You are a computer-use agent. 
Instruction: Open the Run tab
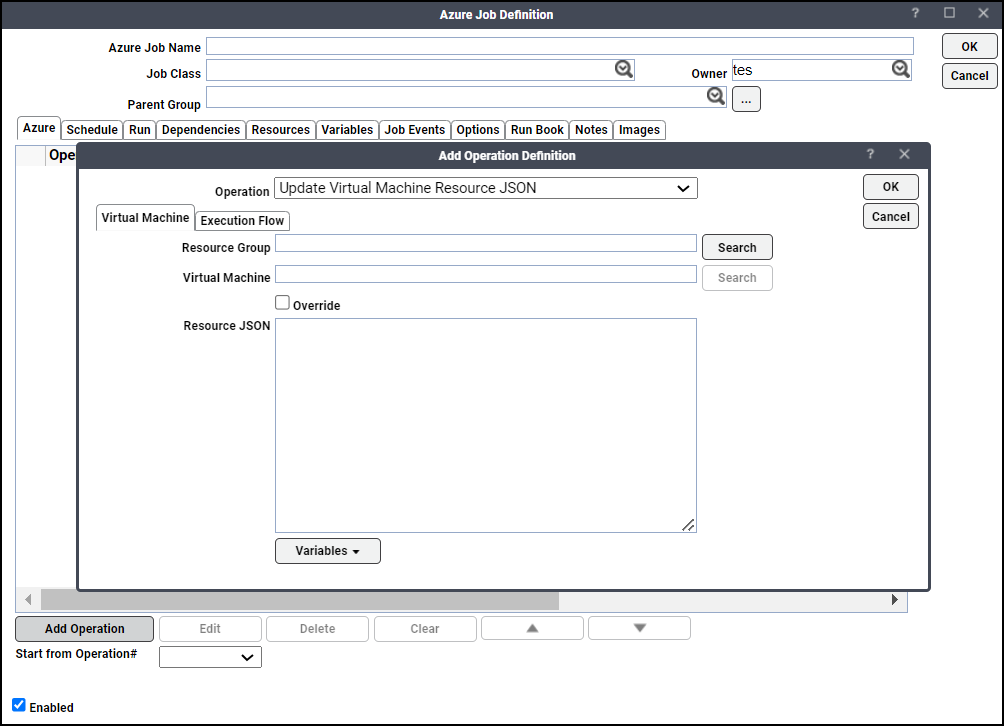[x=140, y=130]
